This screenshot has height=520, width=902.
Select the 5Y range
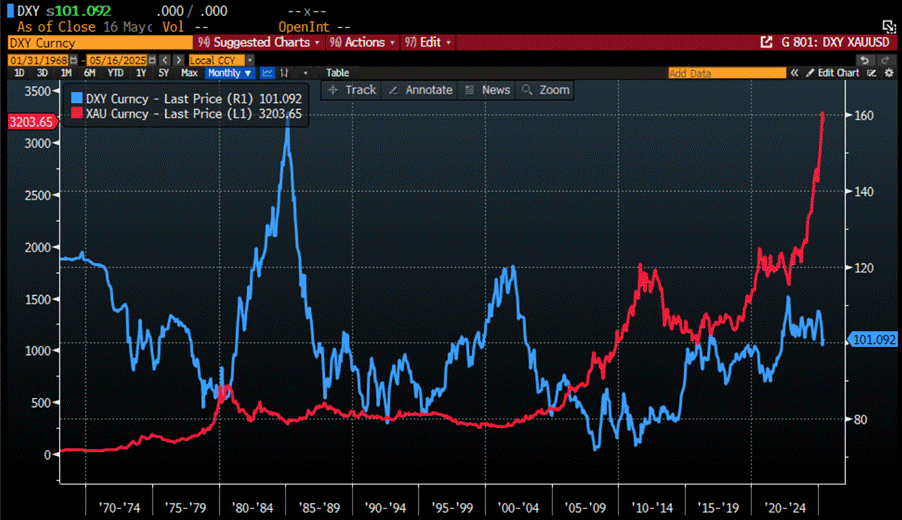pos(164,73)
